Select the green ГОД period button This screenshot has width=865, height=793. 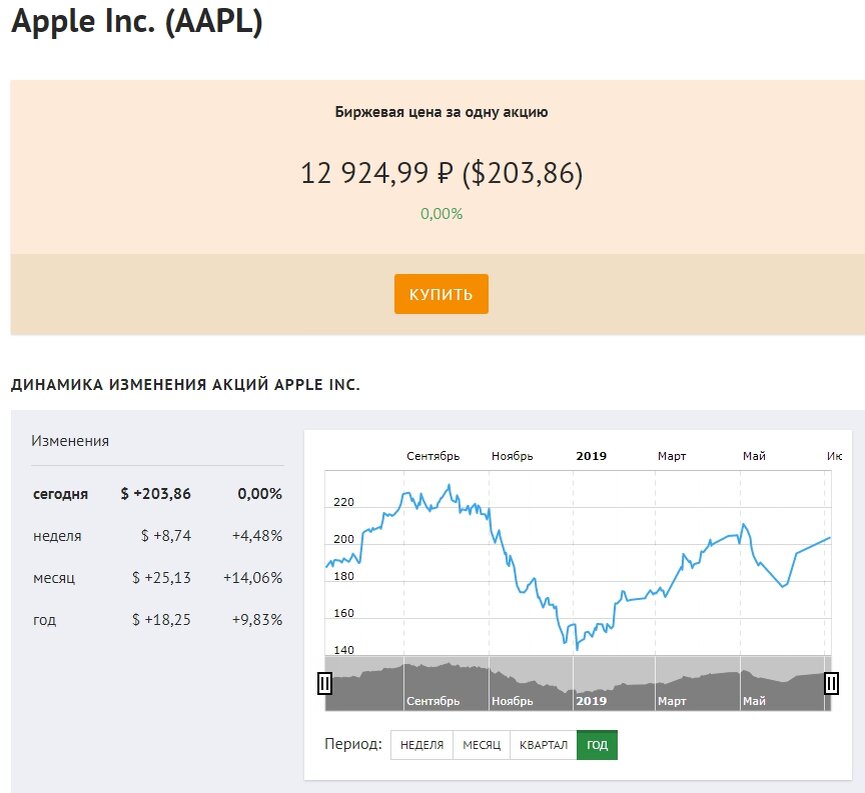(x=597, y=745)
